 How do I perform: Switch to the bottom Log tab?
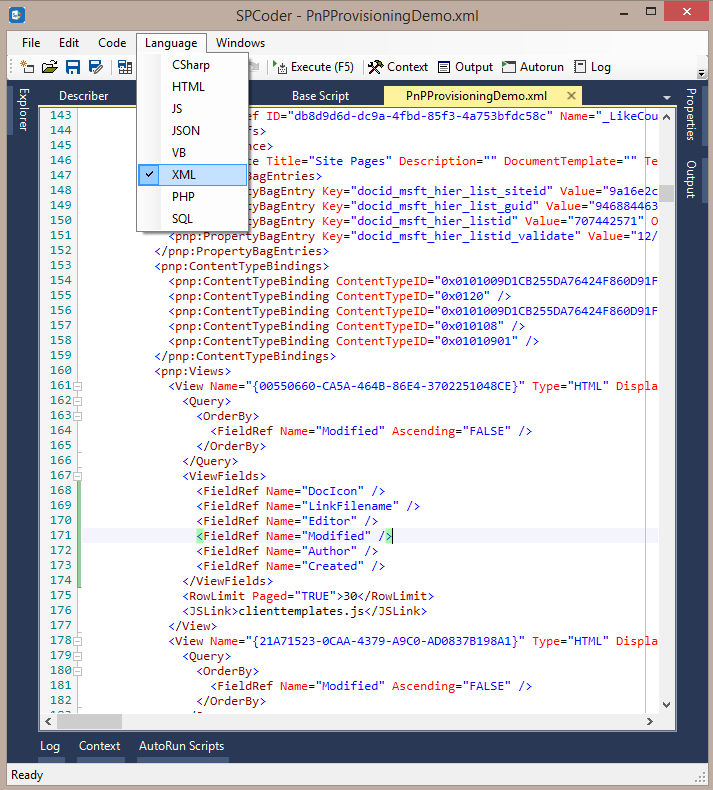pos(50,746)
